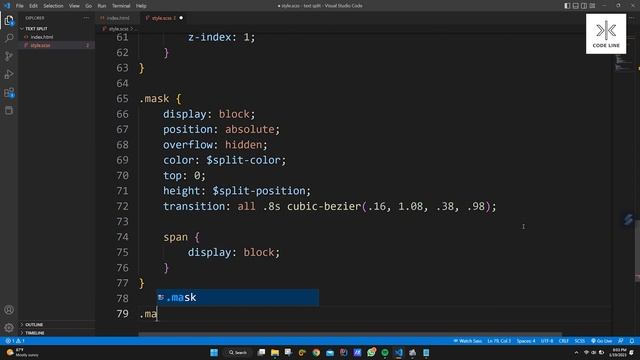Click the notifications bell in status bar

click(632, 341)
